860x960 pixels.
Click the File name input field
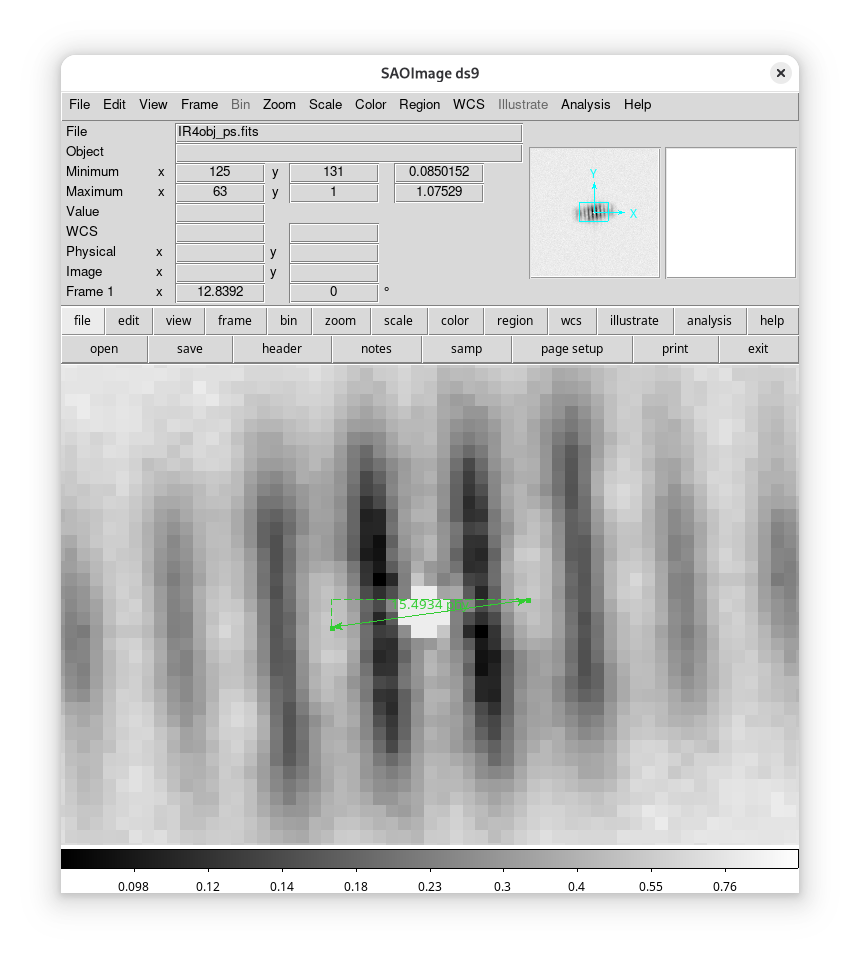pos(348,132)
